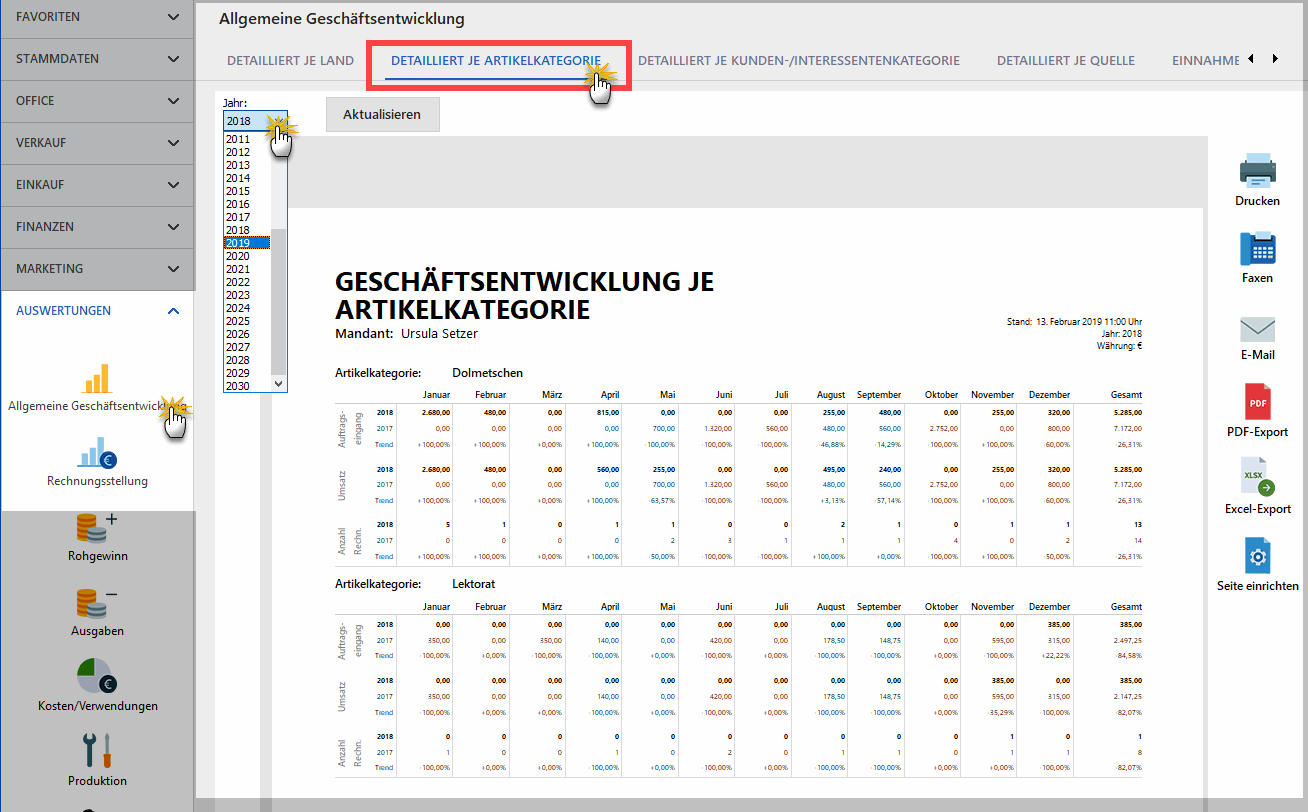Select year 2030 in the list
The height and width of the screenshot is (812, 1308).
[x=247, y=386]
